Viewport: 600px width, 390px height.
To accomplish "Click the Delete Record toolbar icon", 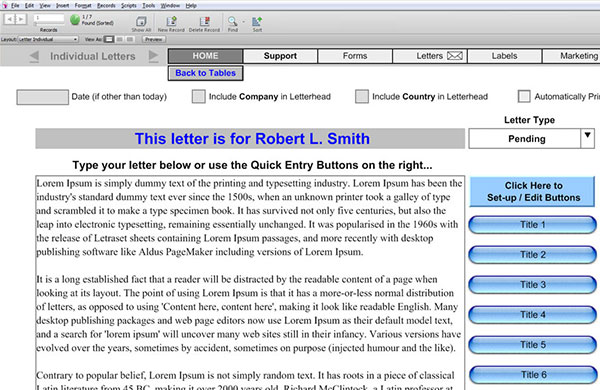I will click(205, 21).
